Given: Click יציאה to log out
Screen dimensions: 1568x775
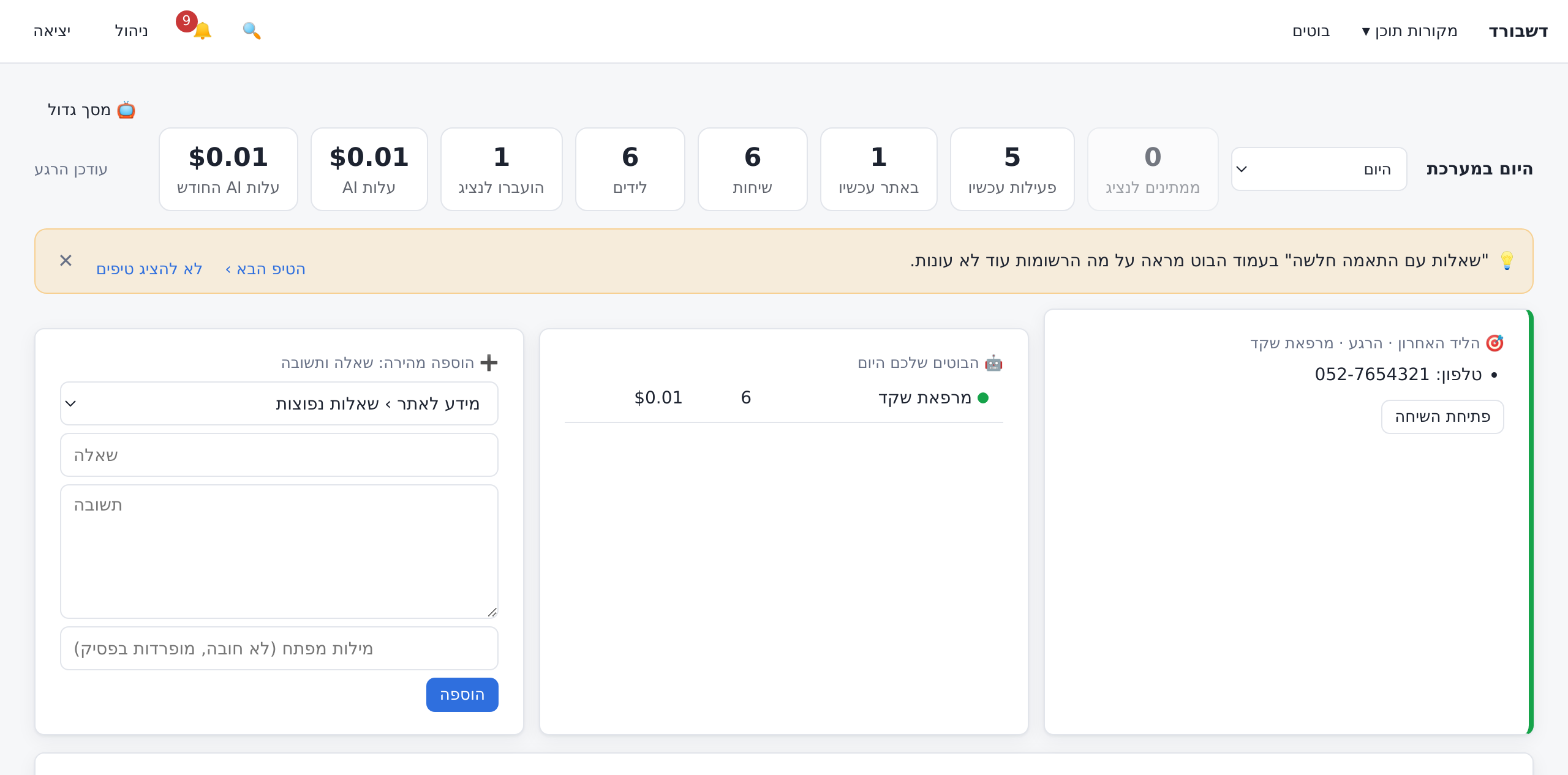Looking at the screenshot, I should coord(52,31).
